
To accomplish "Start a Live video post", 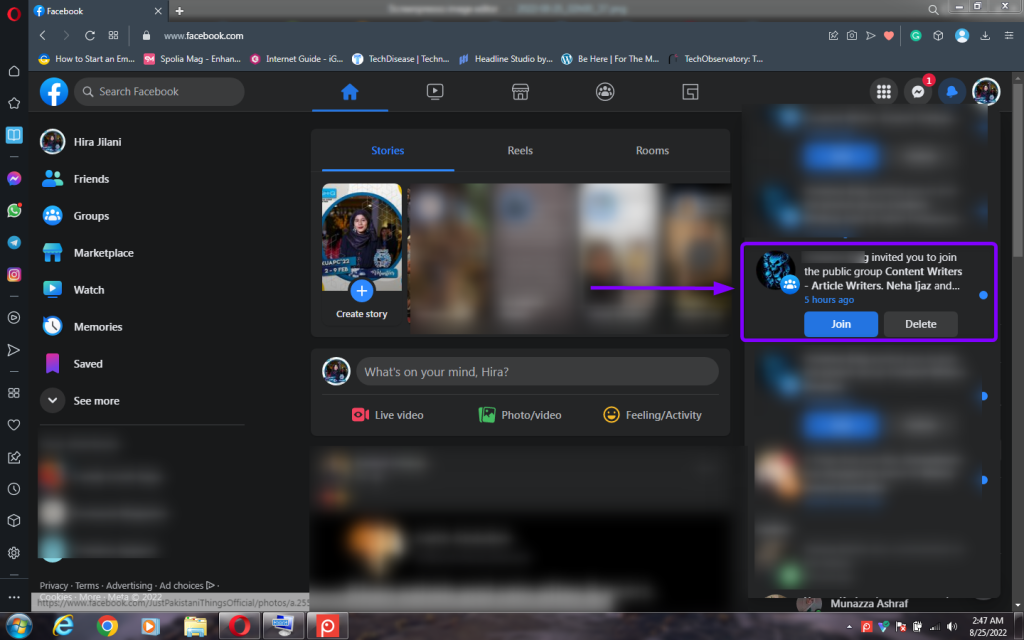I will pos(388,415).
